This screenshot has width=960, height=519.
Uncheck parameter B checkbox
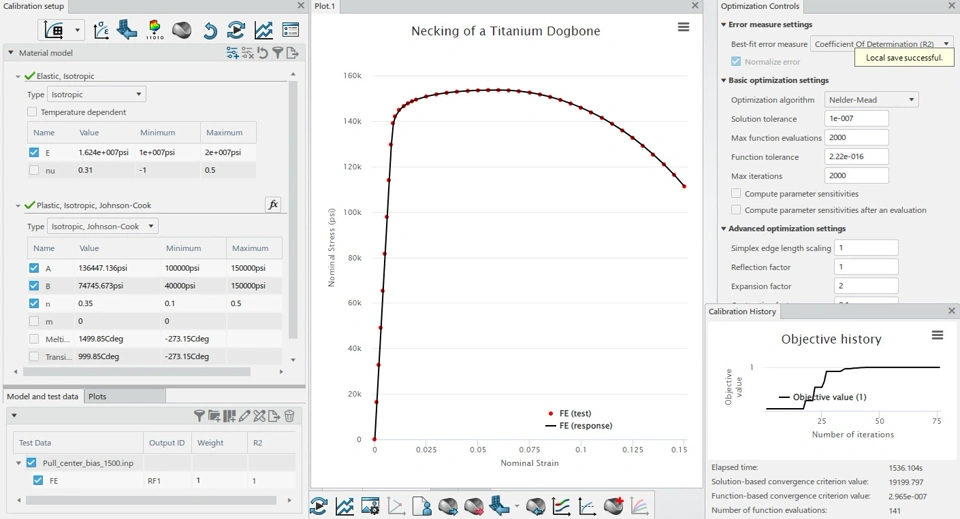pos(34,286)
